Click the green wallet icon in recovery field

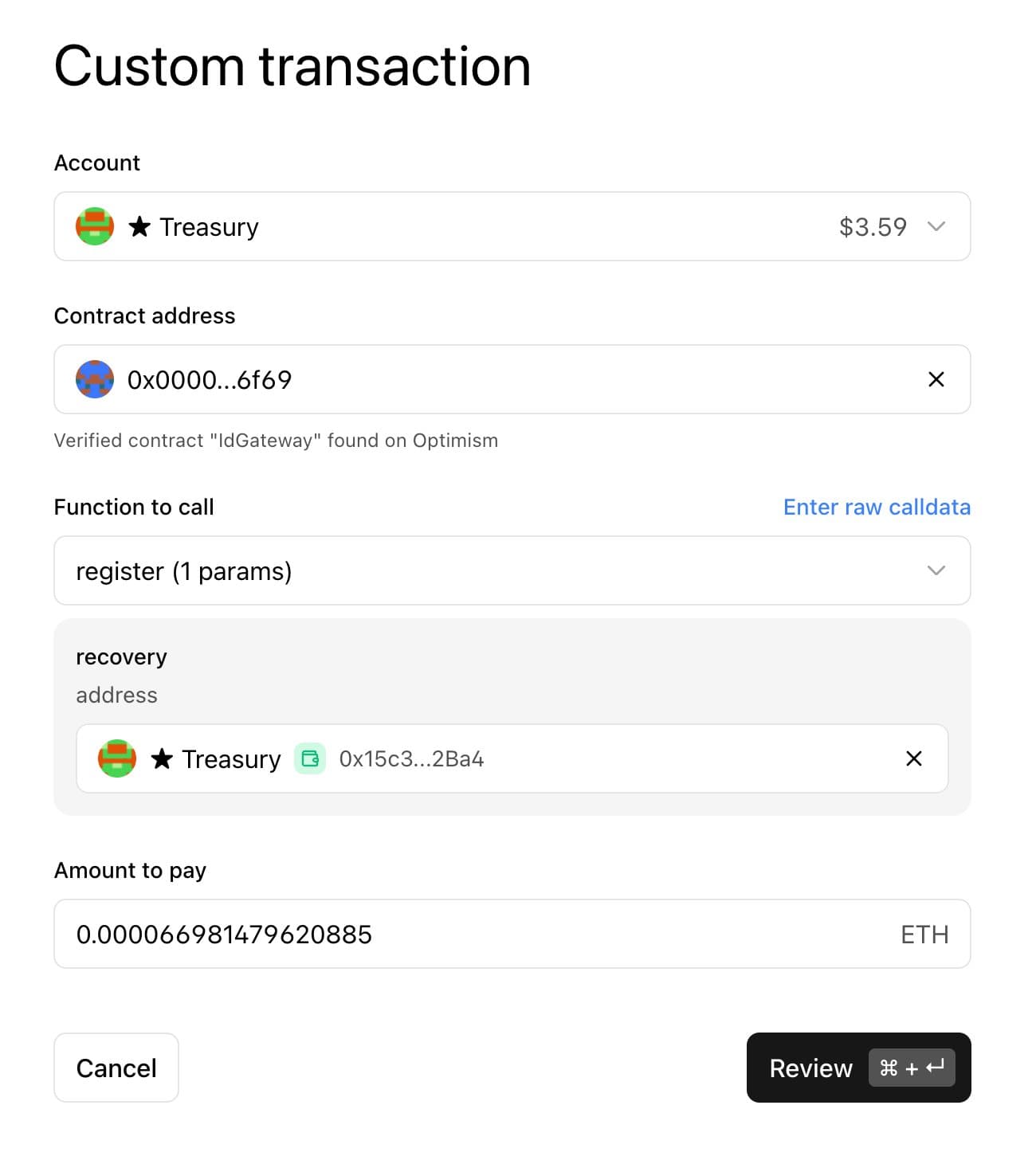point(310,758)
